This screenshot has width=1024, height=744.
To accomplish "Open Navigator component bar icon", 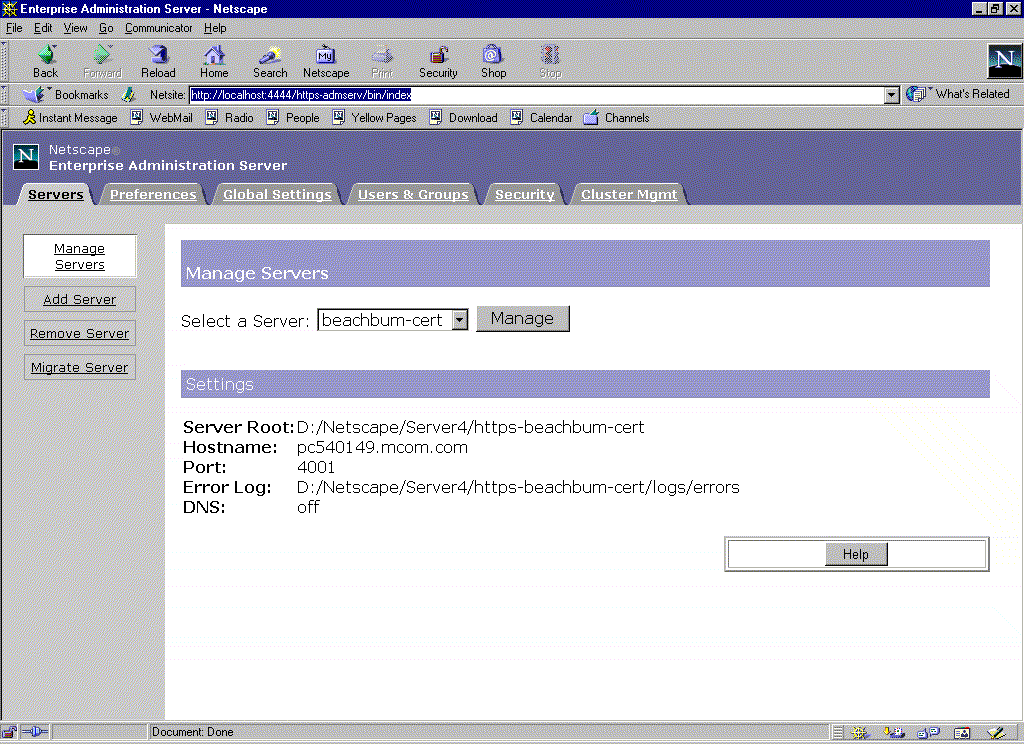I will 859,733.
